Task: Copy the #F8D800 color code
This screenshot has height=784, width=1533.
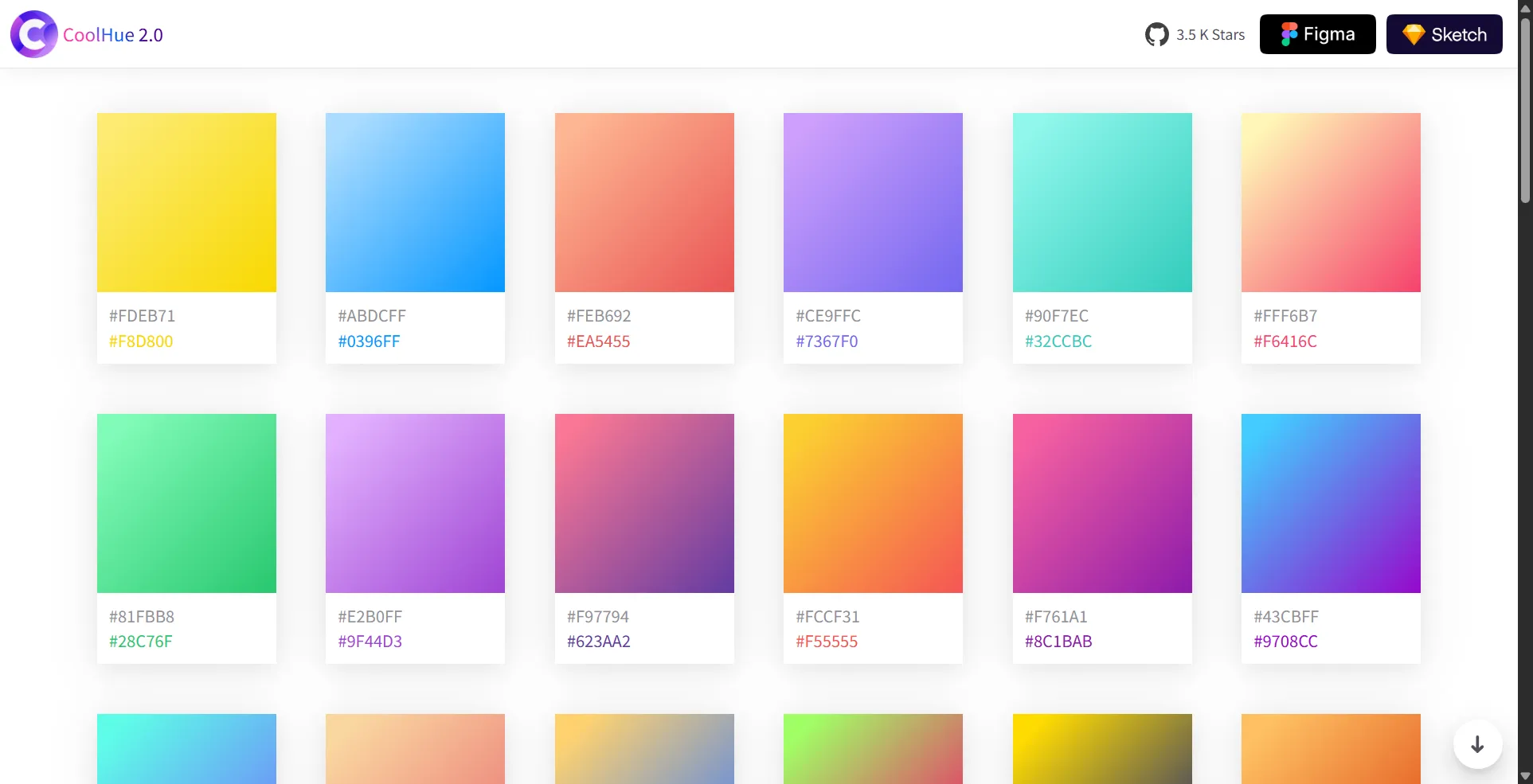Action: click(x=141, y=341)
